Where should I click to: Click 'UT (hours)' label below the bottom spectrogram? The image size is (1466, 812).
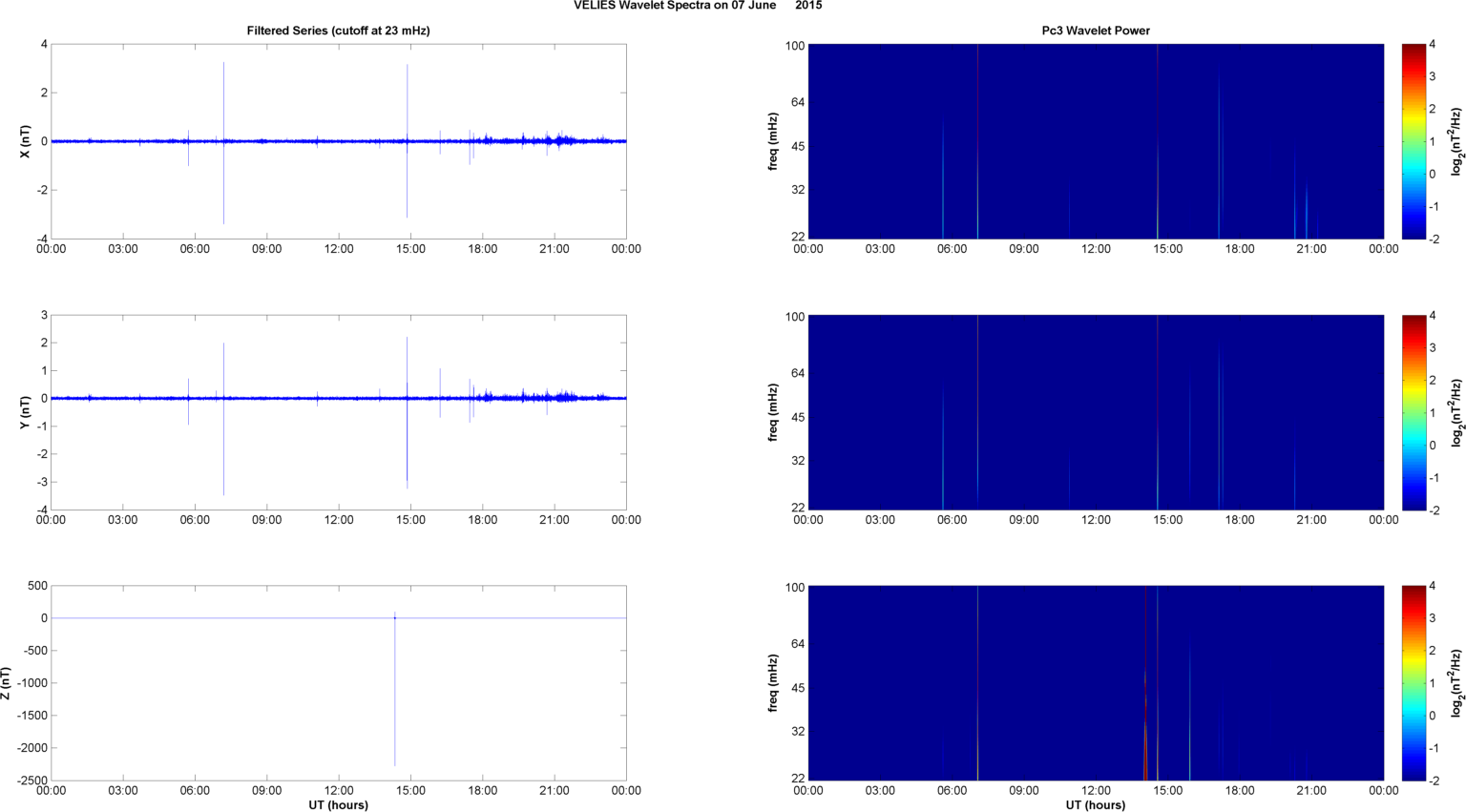coord(1096,805)
